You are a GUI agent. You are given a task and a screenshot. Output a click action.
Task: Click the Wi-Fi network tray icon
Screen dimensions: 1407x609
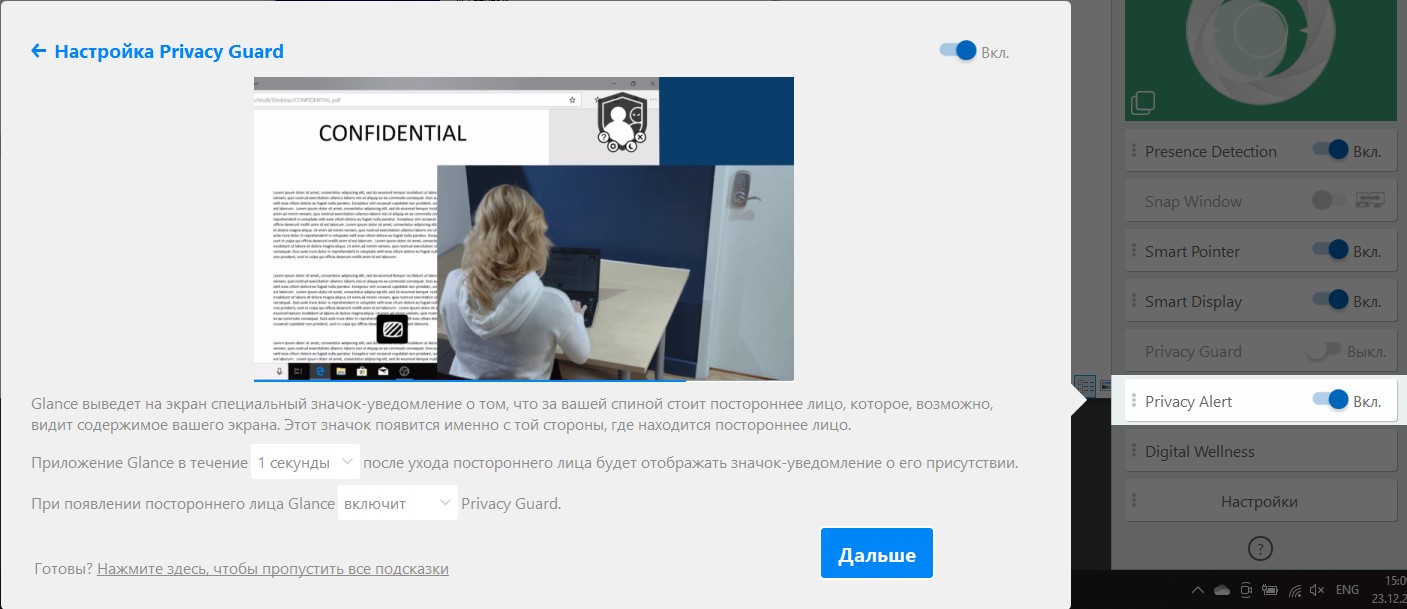point(1294,590)
